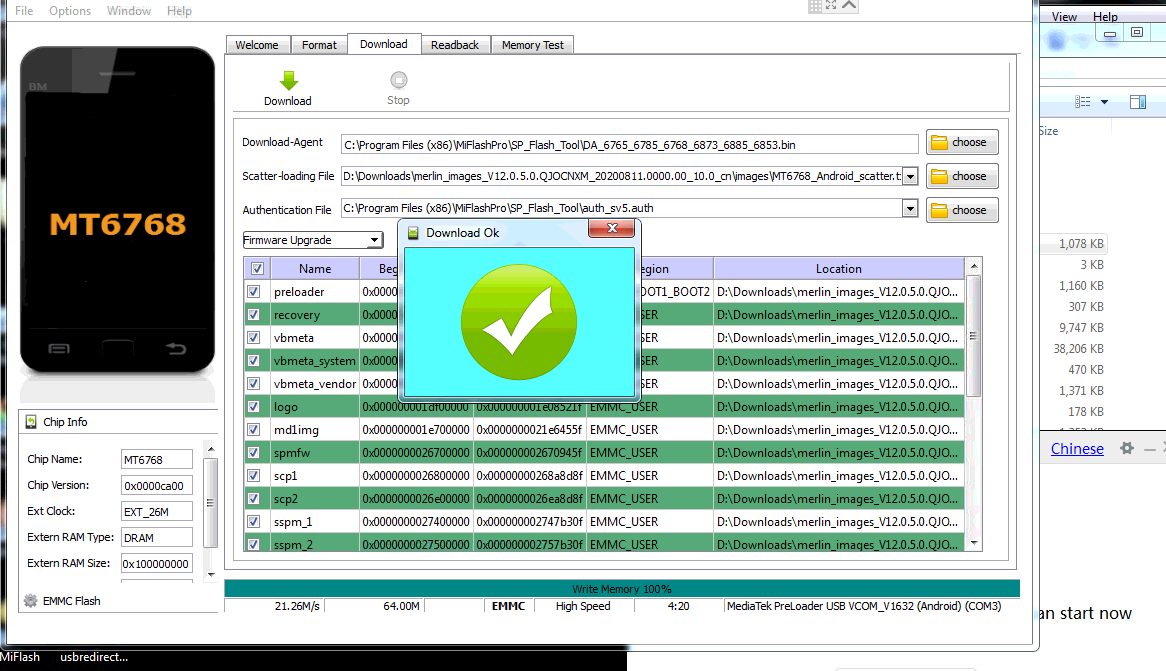Viewport: 1166px width, 671px height.
Task: Click the EMMC Flash gear icon
Action: tap(31, 601)
